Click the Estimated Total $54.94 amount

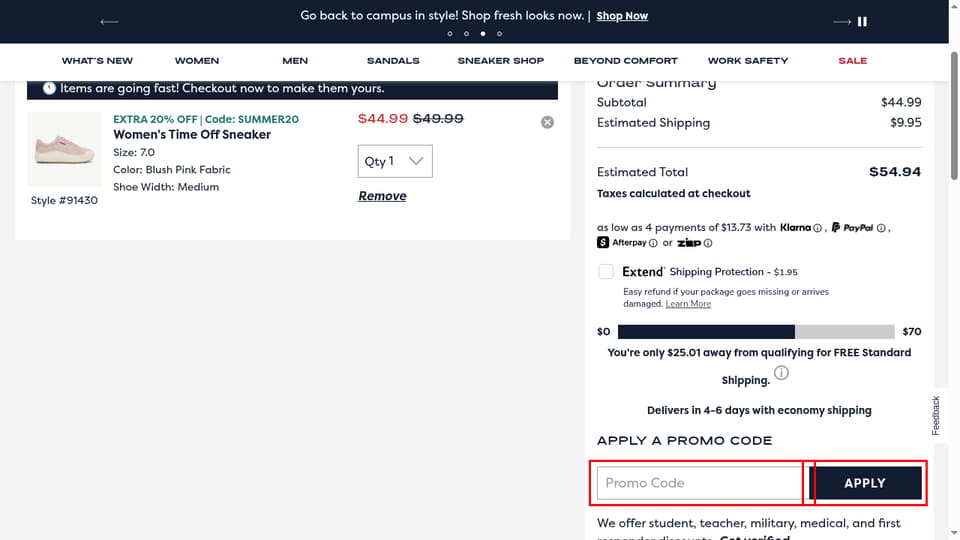point(894,172)
